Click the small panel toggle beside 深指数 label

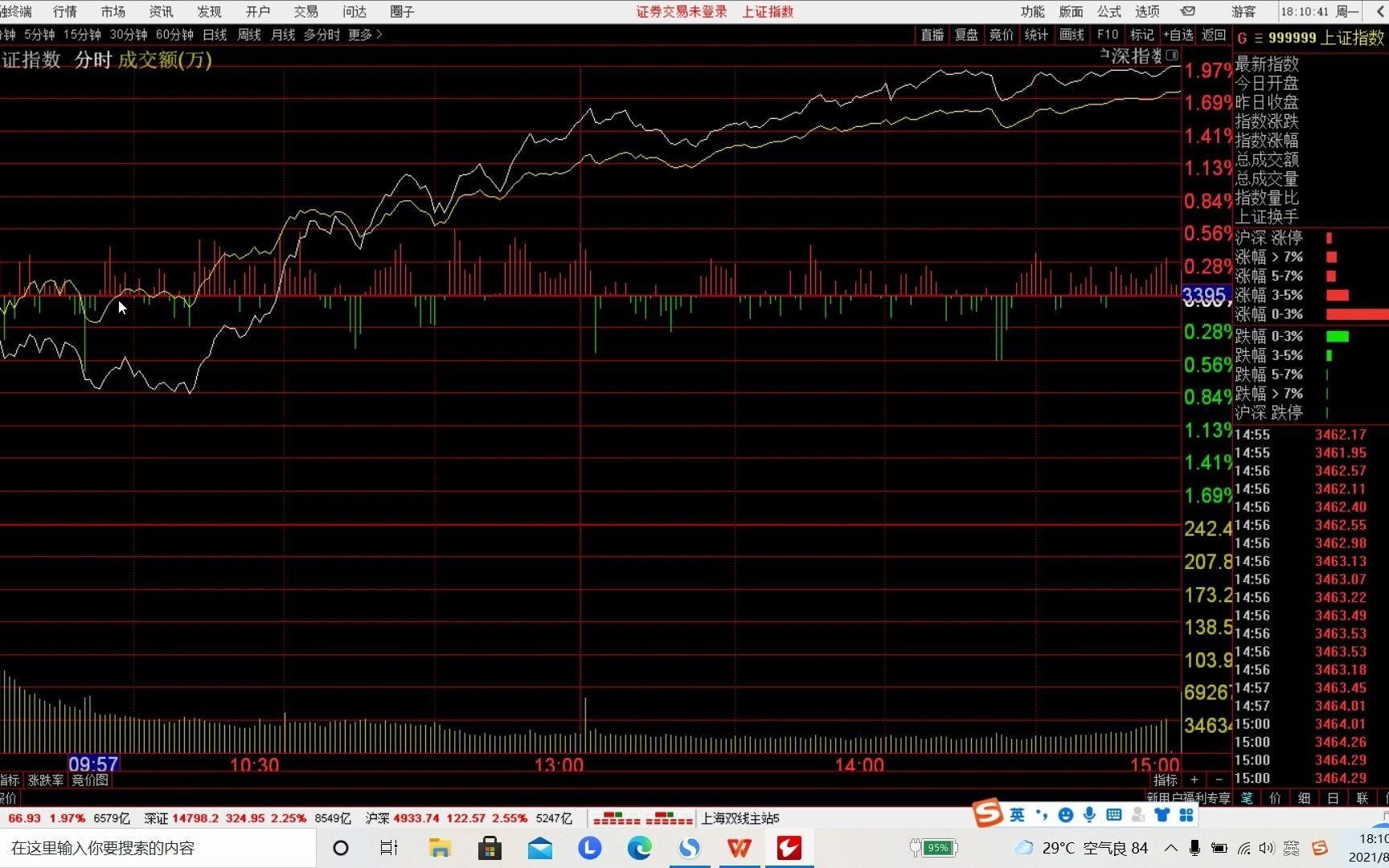pos(1172,55)
